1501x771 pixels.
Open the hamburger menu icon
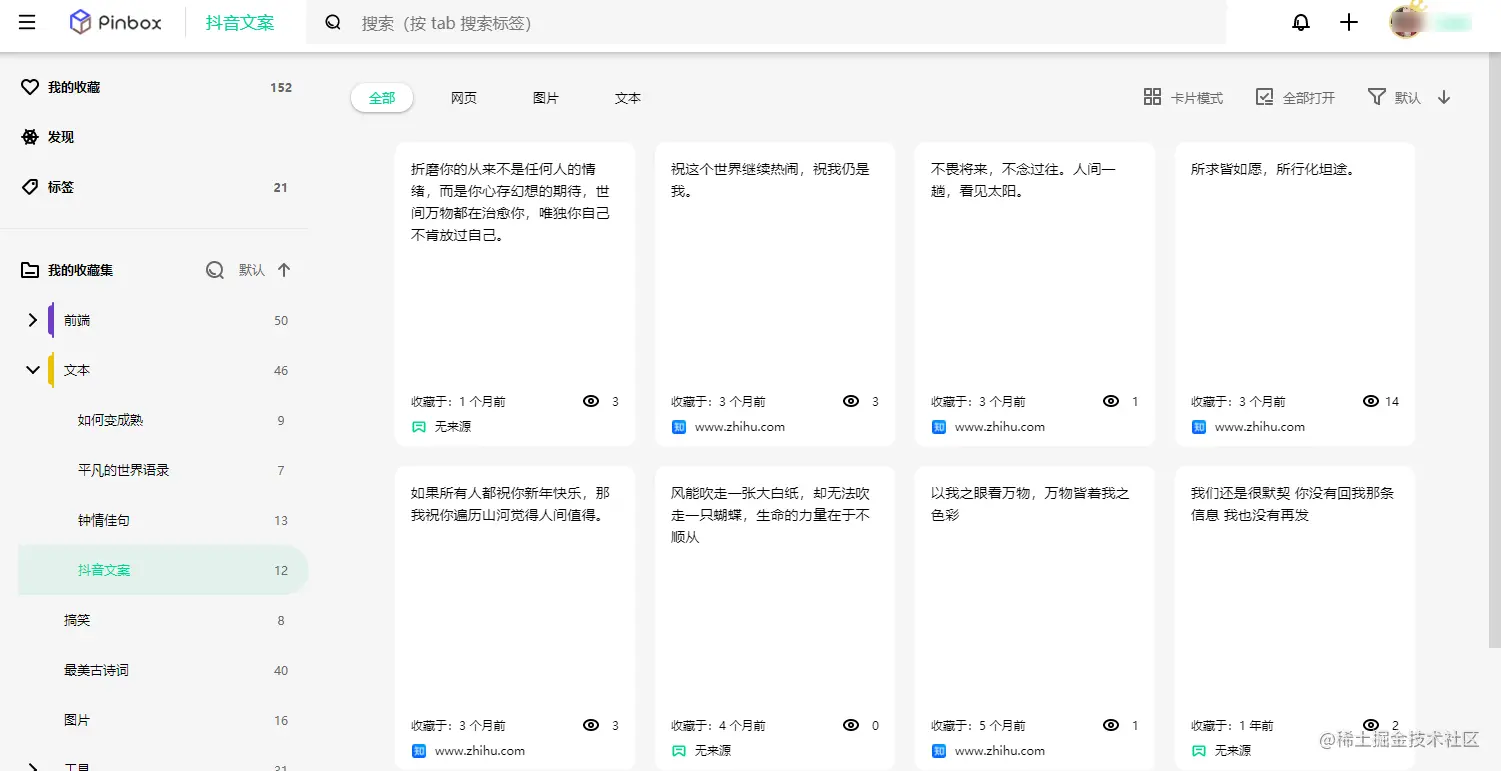pyautogui.click(x=27, y=22)
